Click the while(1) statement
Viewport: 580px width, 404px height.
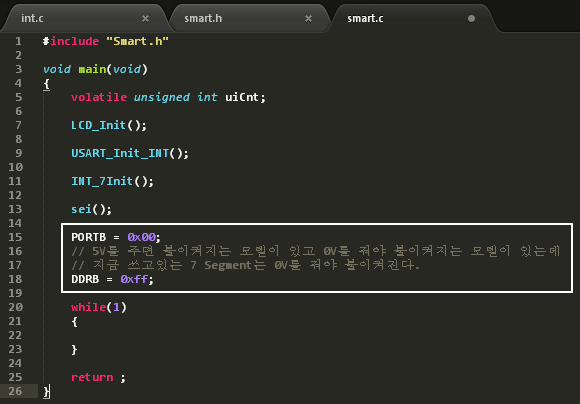click(x=99, y=307)
